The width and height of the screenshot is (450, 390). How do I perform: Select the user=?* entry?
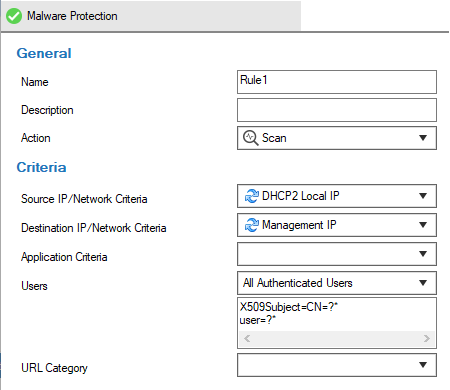(x=258, y=320)
